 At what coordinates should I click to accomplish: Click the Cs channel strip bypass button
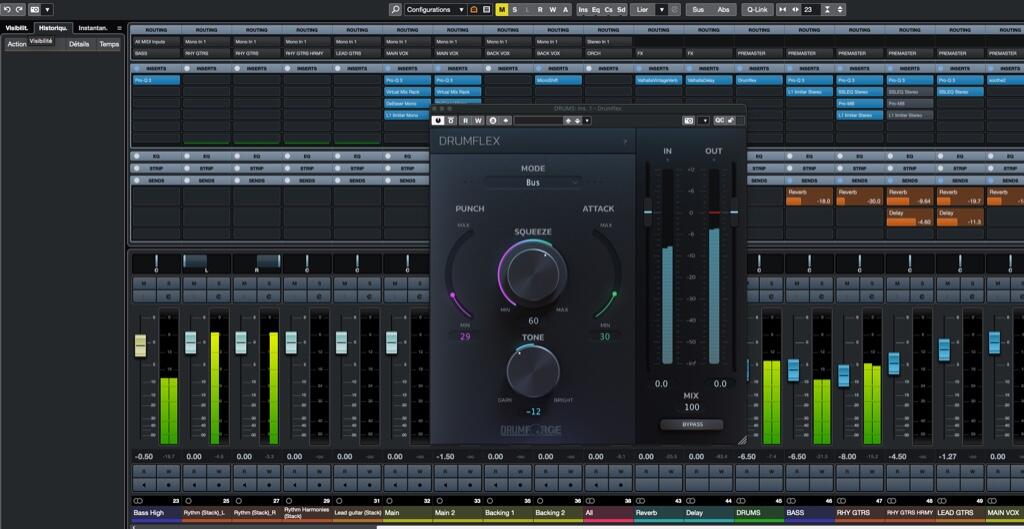609,10
